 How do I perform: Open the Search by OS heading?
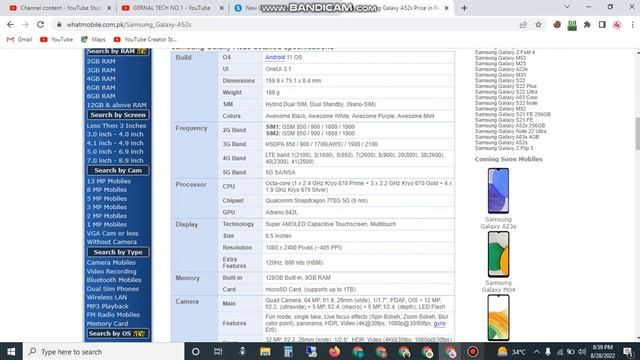tap(117, 333)
